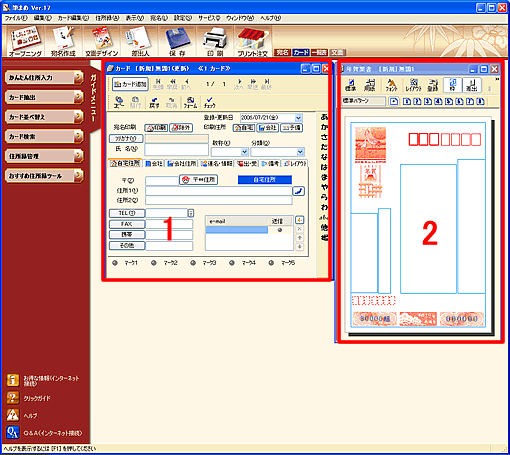Open the 敬称 honorific dropdown

pyautogui.click(x=244, y=152)
